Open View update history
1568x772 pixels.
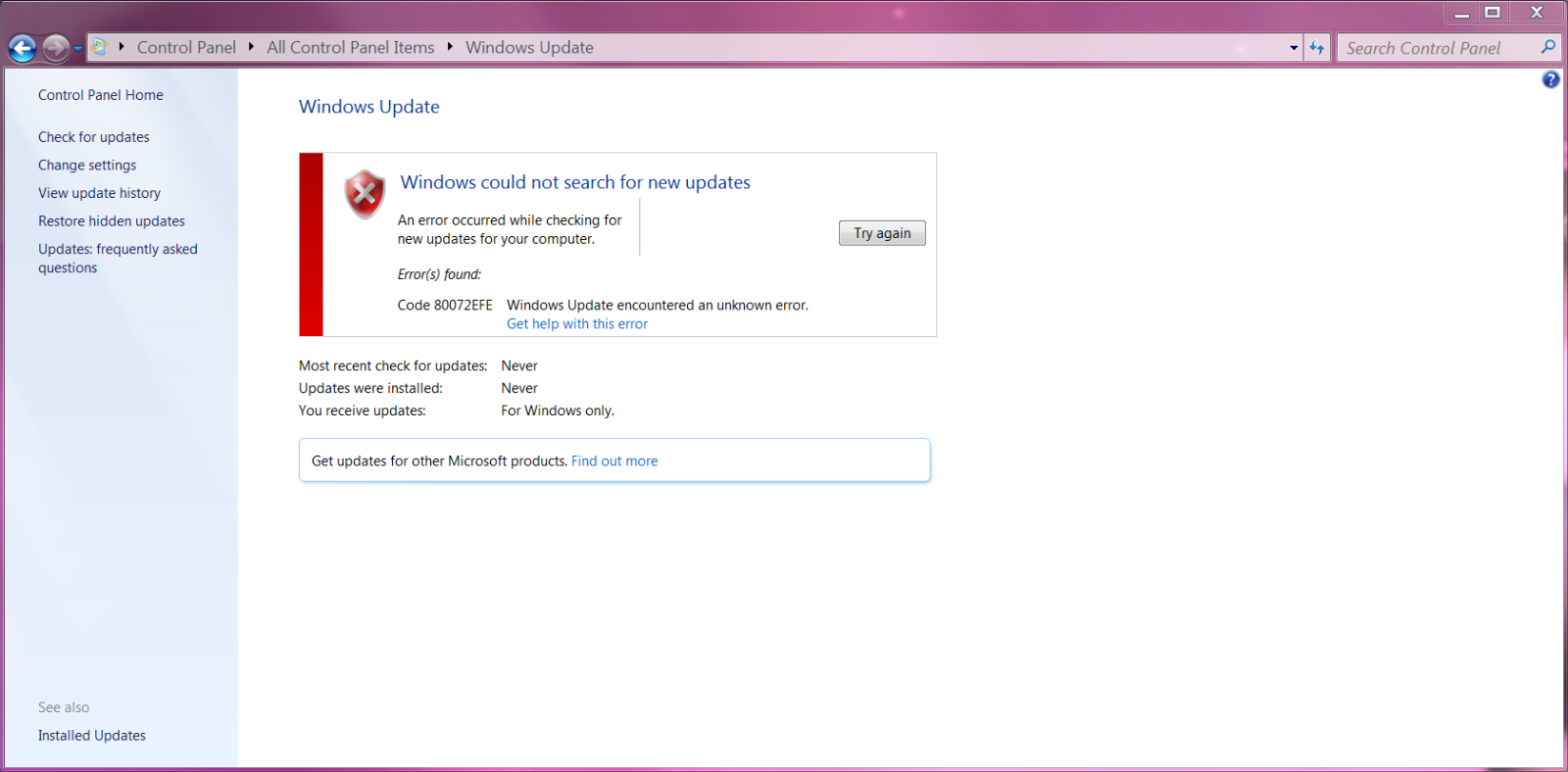(x=99, y=193)
